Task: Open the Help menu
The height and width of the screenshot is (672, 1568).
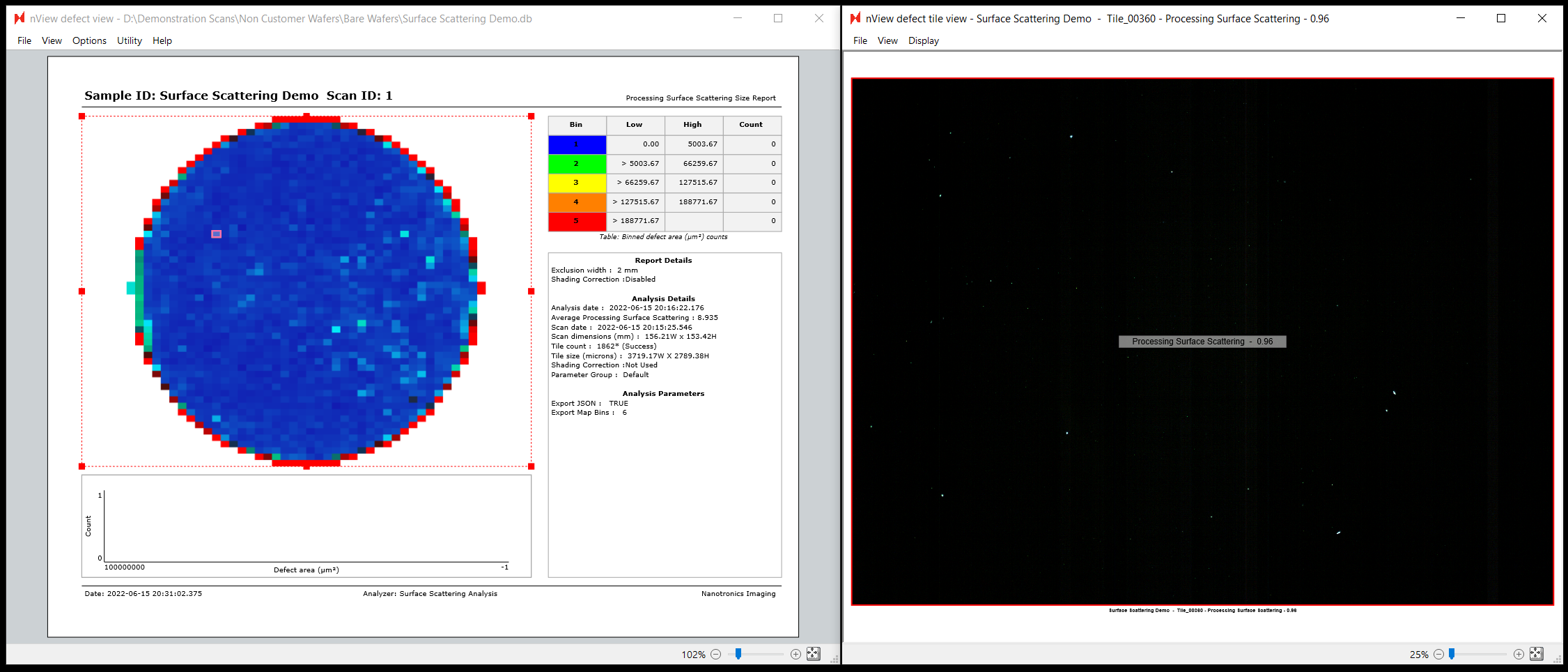Action: coord(162,40)
